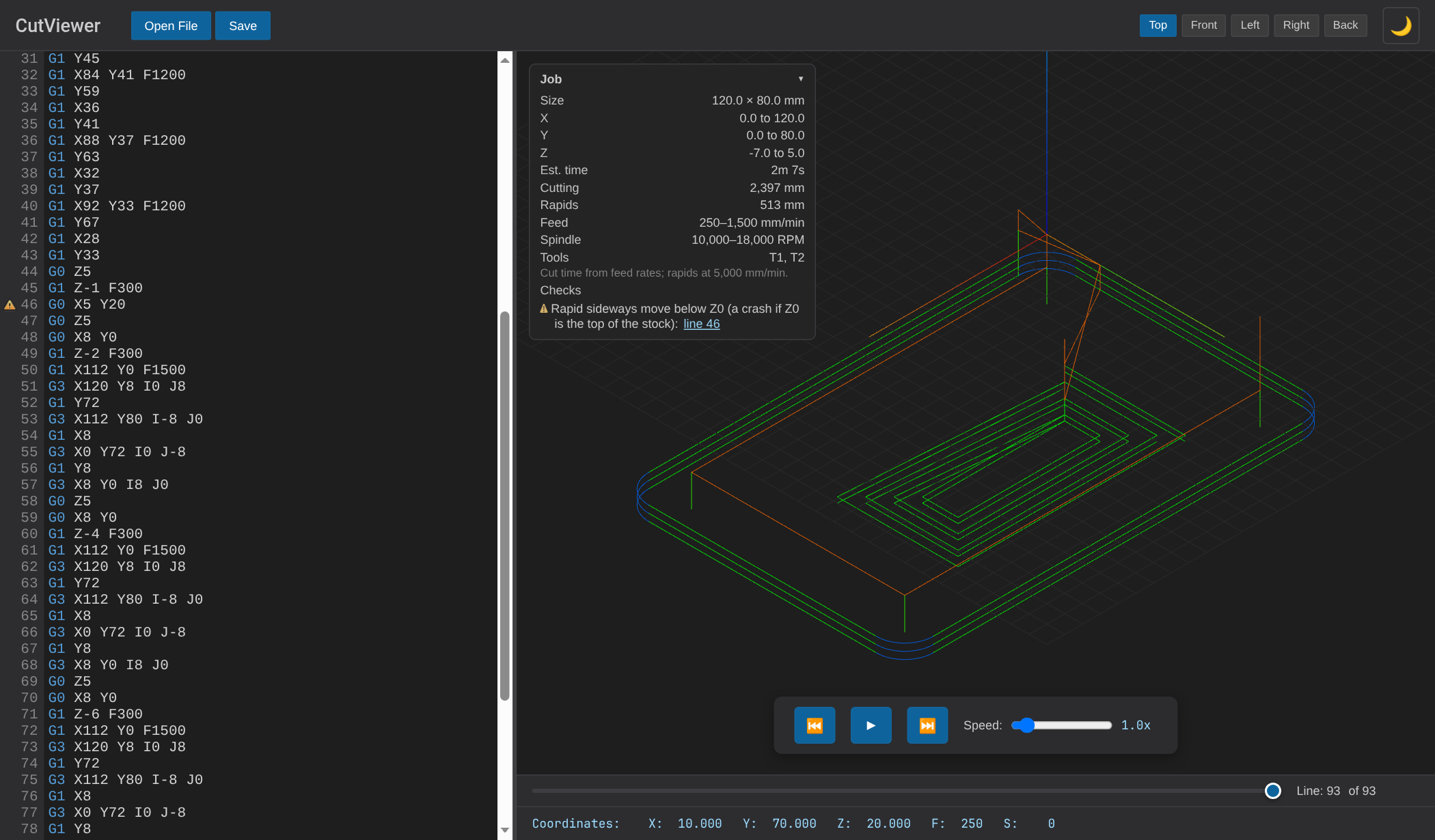Rewind playback to start
Screen dimensions: 1435x840
click(815, 725)
